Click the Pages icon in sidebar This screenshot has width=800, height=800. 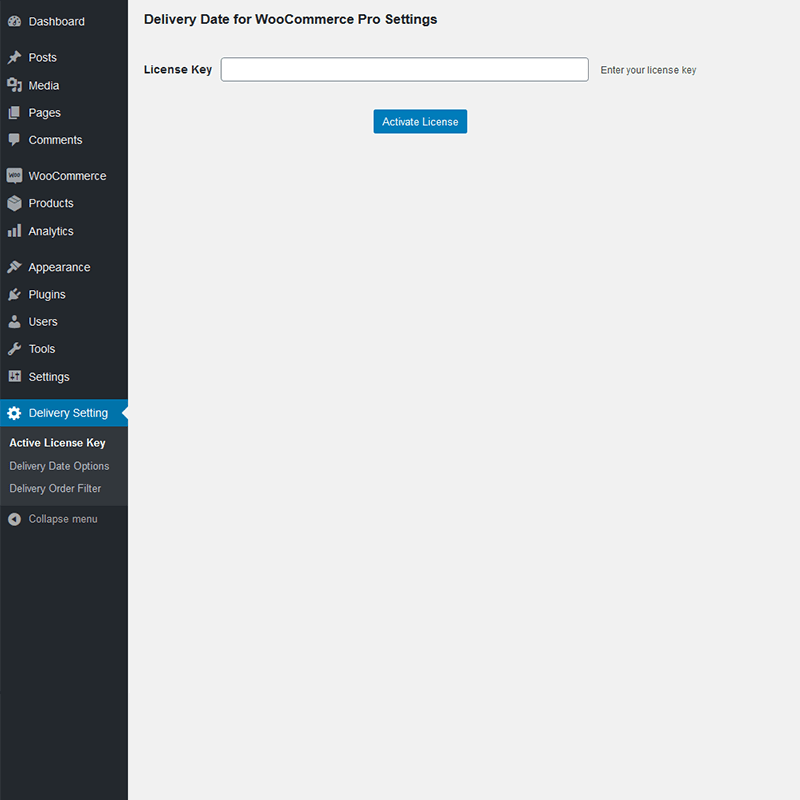pyautogui.click(x=14, y=113)
